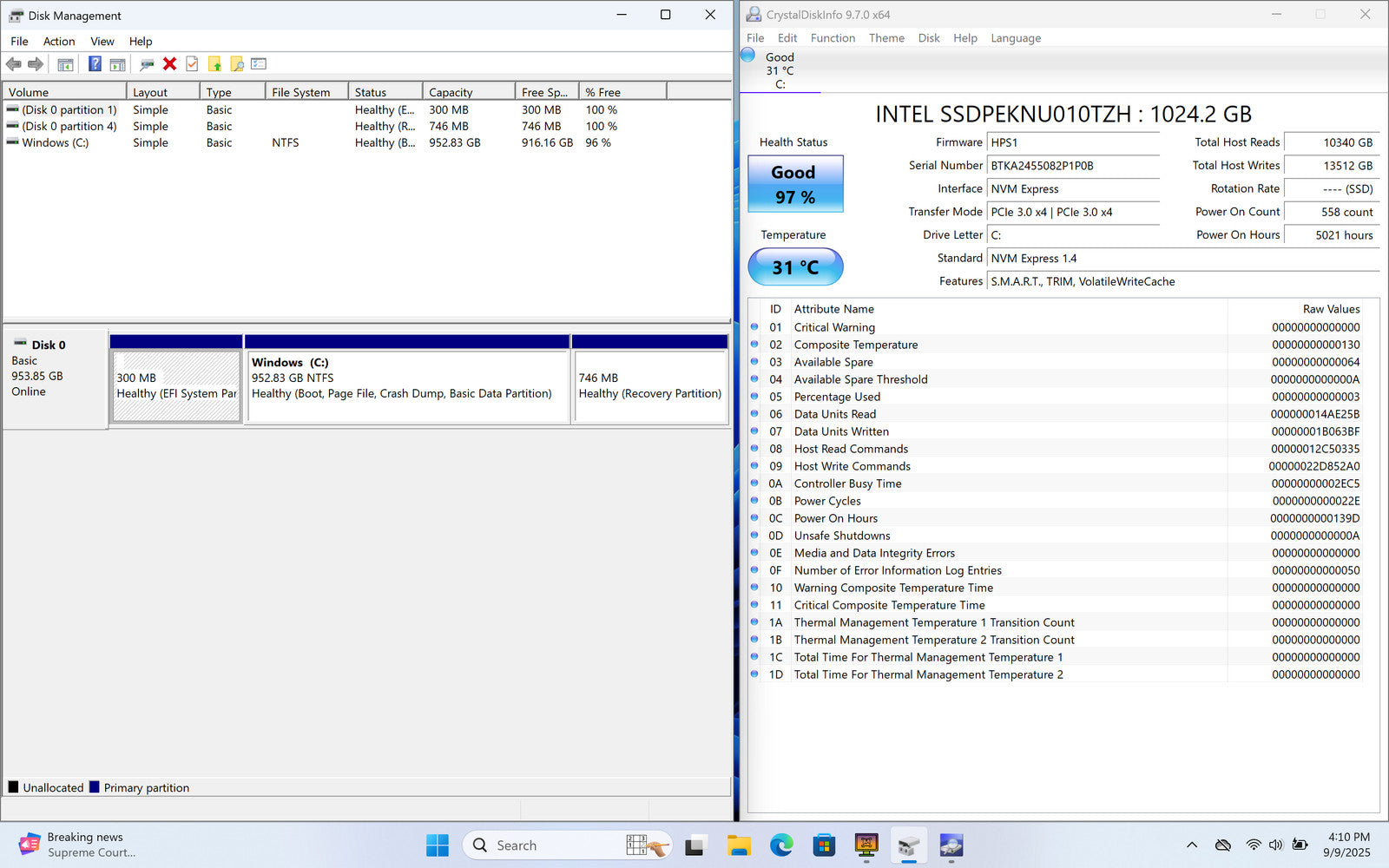1389x868 pixels.
Task: Toggle Show/Hide Action Pane toolbar icon
Action: click(x=117, y=64)
